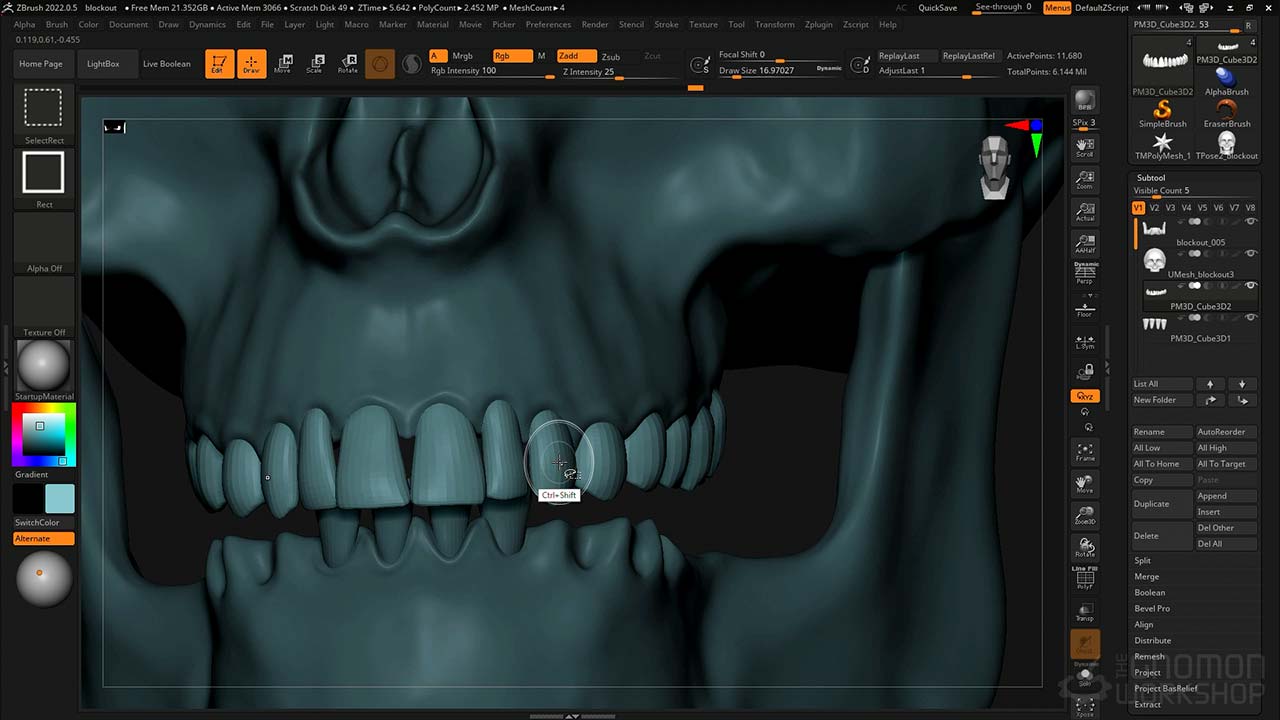Open the Stroke menu

click(666, 24)
